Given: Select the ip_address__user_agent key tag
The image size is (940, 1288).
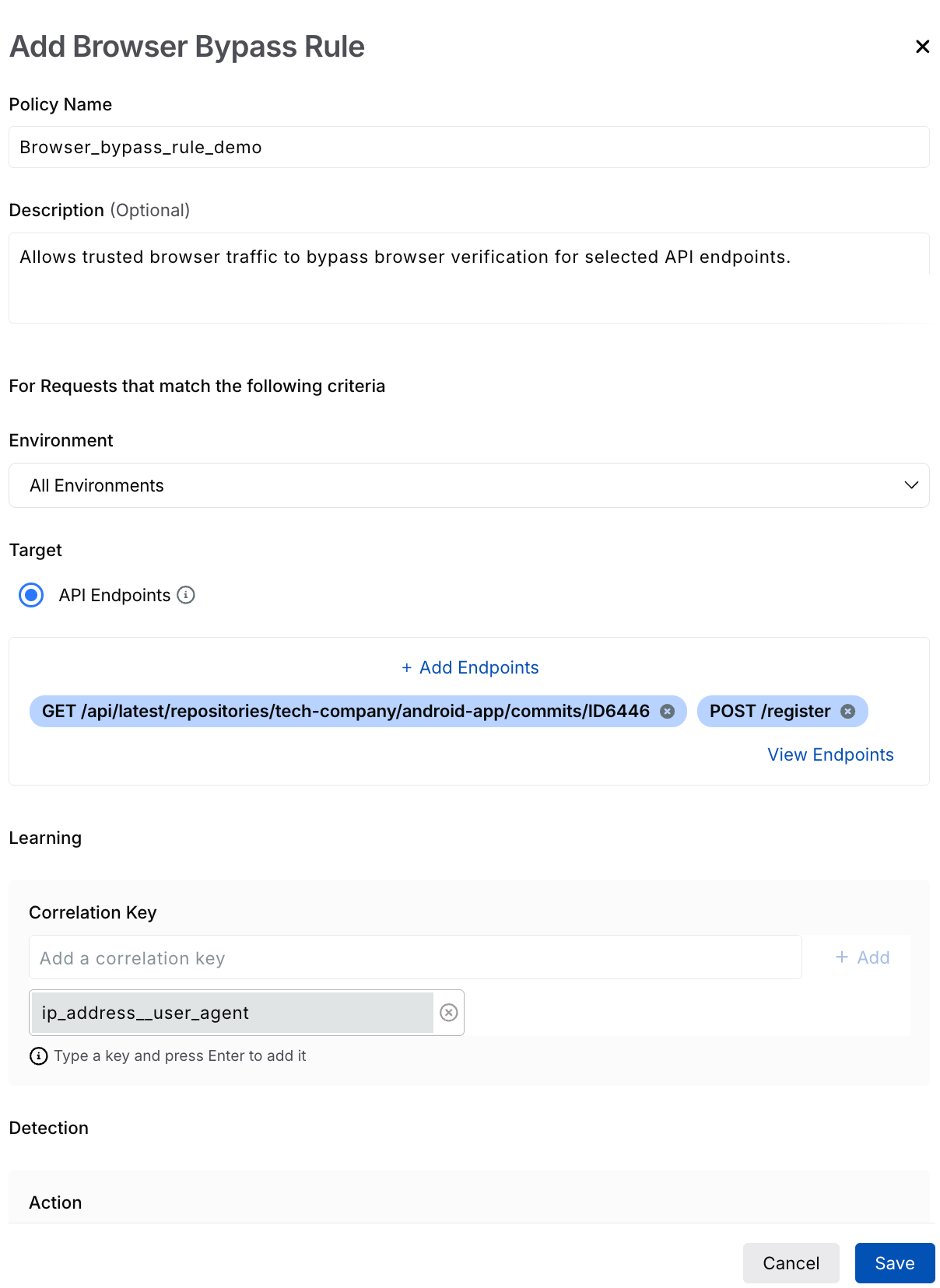Looking at the screenshot, I should point(232,1013).
